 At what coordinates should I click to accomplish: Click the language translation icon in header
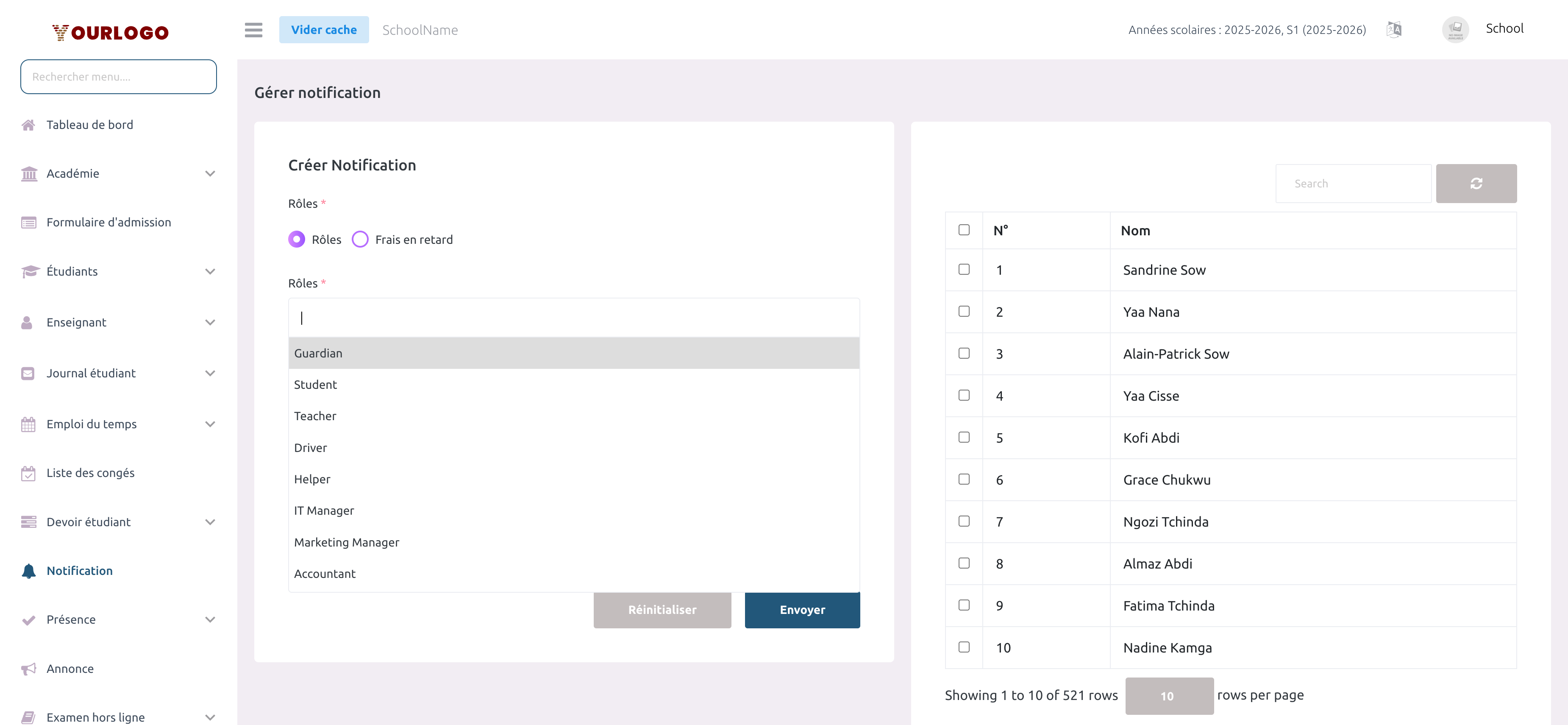[1393, 29]
